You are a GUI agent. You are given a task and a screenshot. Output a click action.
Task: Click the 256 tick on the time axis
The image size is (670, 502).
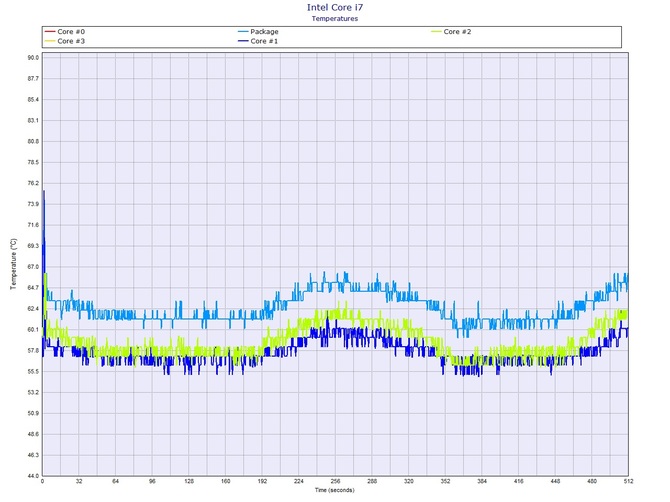tap(335, 481)
